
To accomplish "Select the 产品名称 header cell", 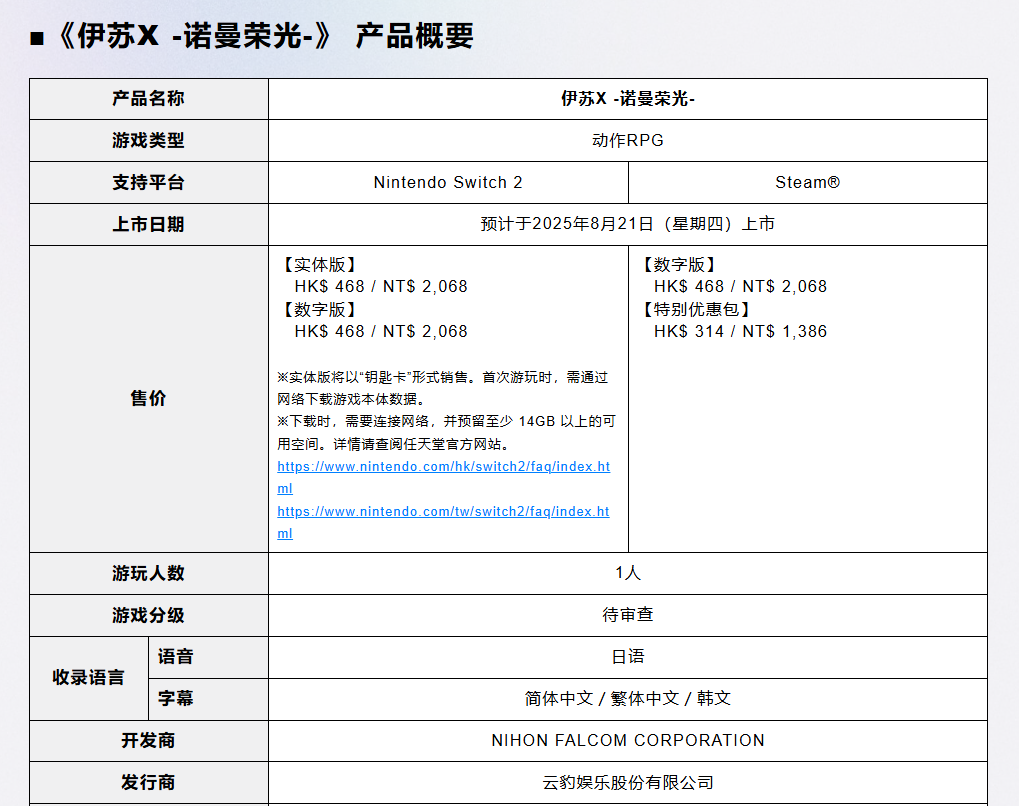I will click(149, 99).
